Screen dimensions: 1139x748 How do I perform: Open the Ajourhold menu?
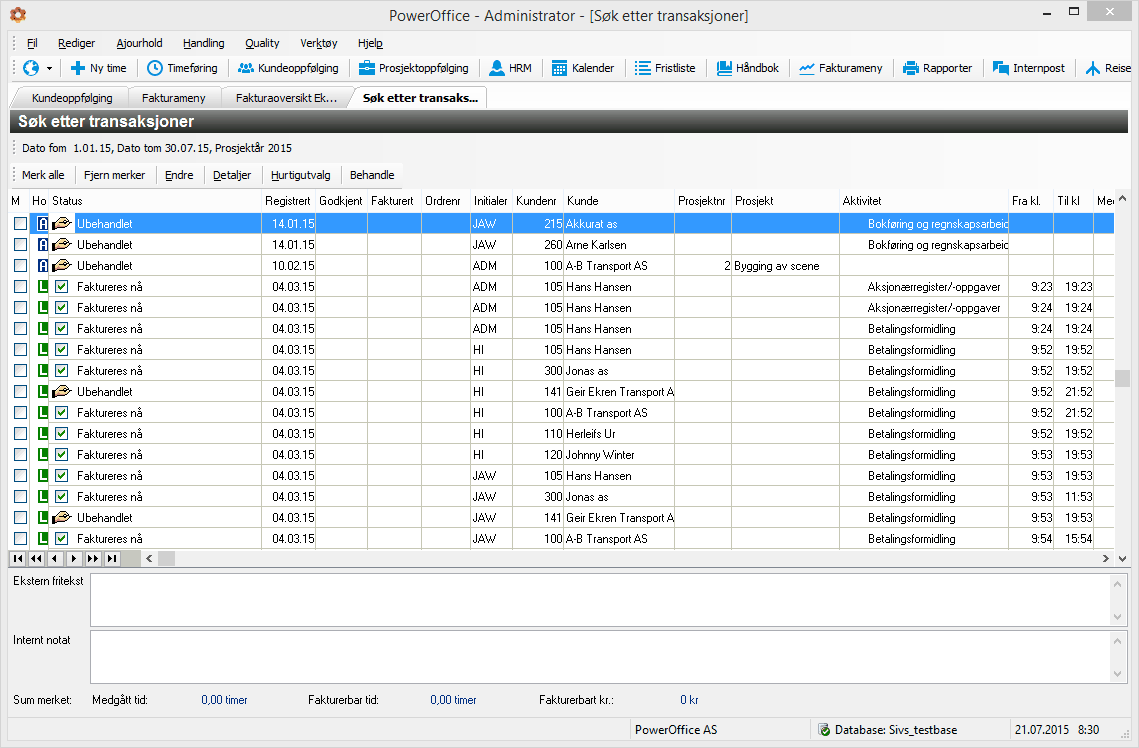[139, 44]
